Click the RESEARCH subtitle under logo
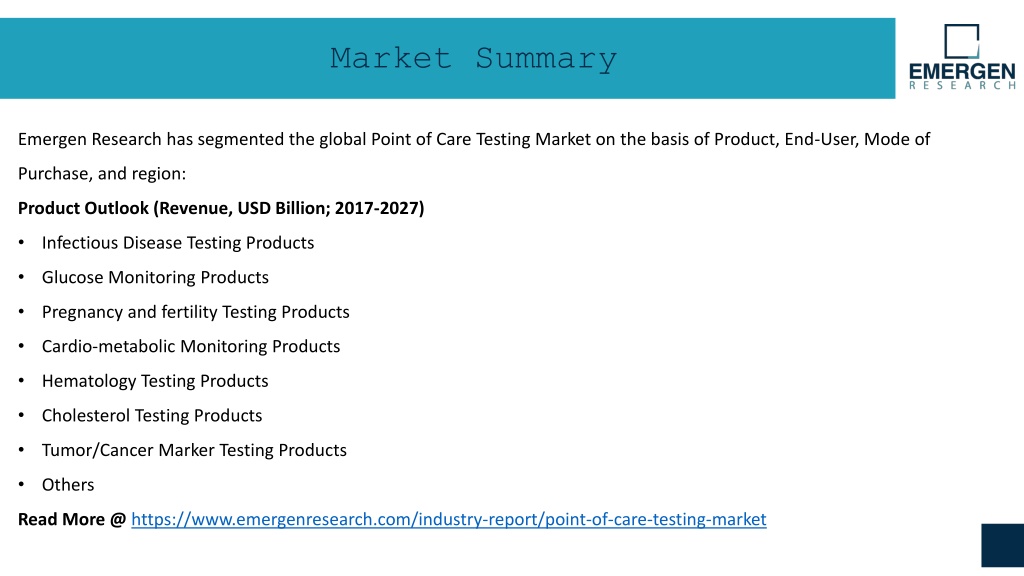This screenshot has width=1024, height=576. coord(962,86)
